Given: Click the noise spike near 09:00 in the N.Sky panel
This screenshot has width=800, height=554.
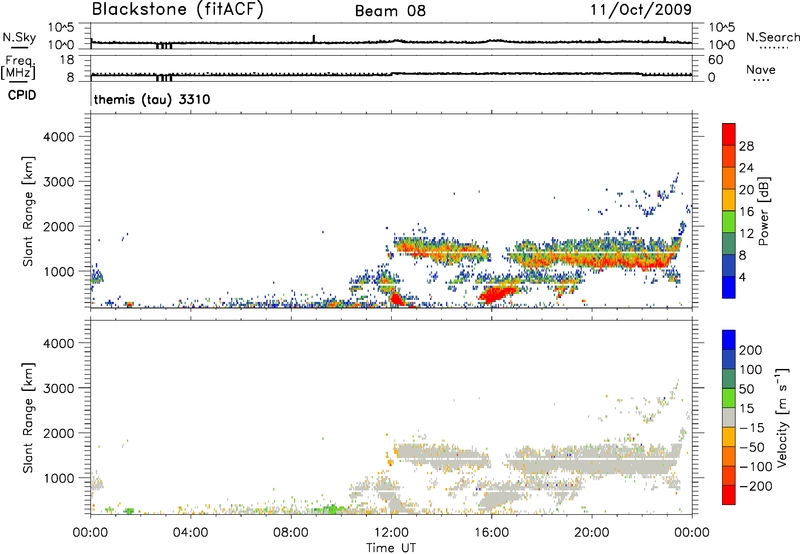Looking at the screenshot, I should tap(314, 38).
